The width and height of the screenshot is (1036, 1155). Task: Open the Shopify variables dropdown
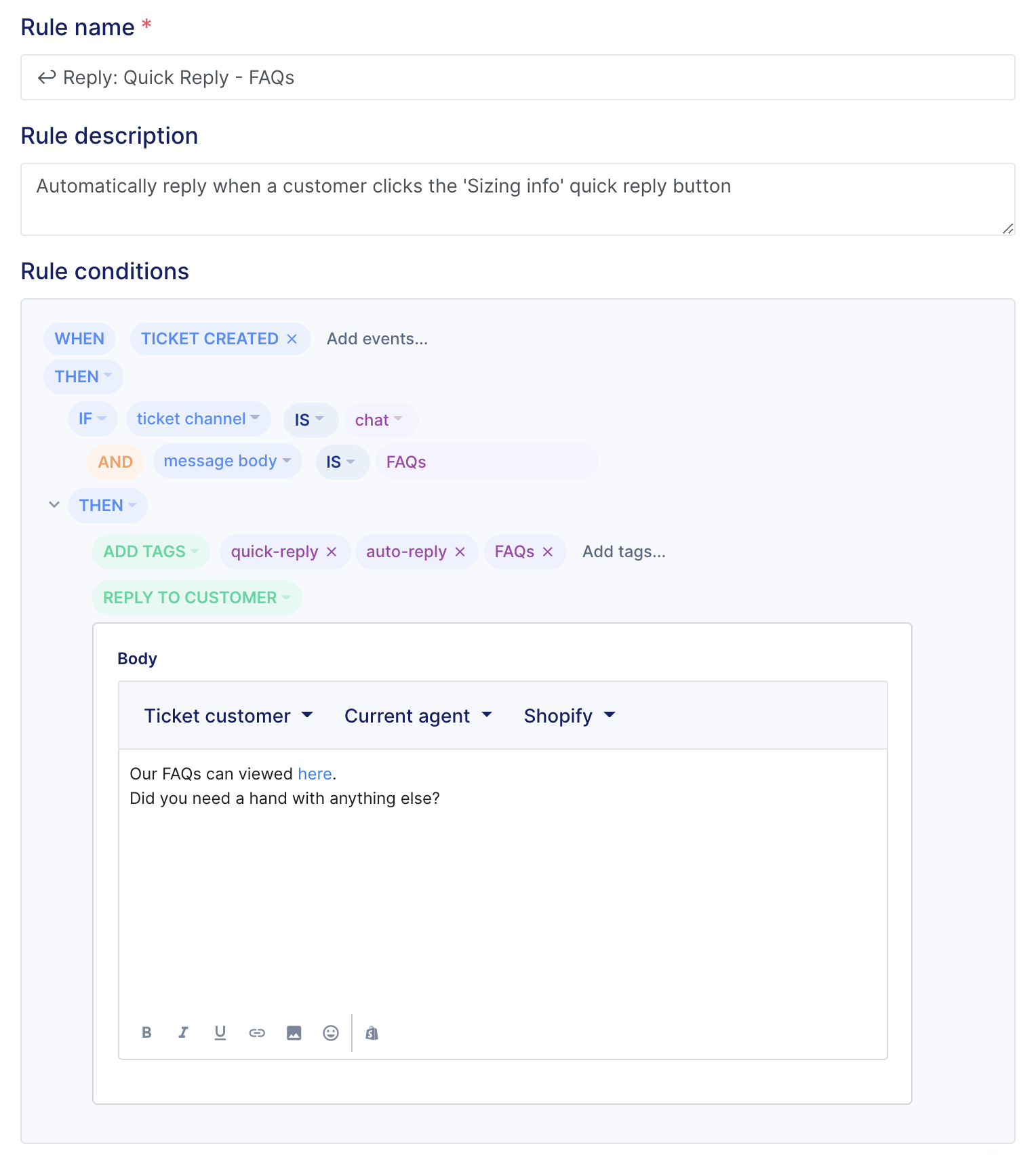click(570, 716)
